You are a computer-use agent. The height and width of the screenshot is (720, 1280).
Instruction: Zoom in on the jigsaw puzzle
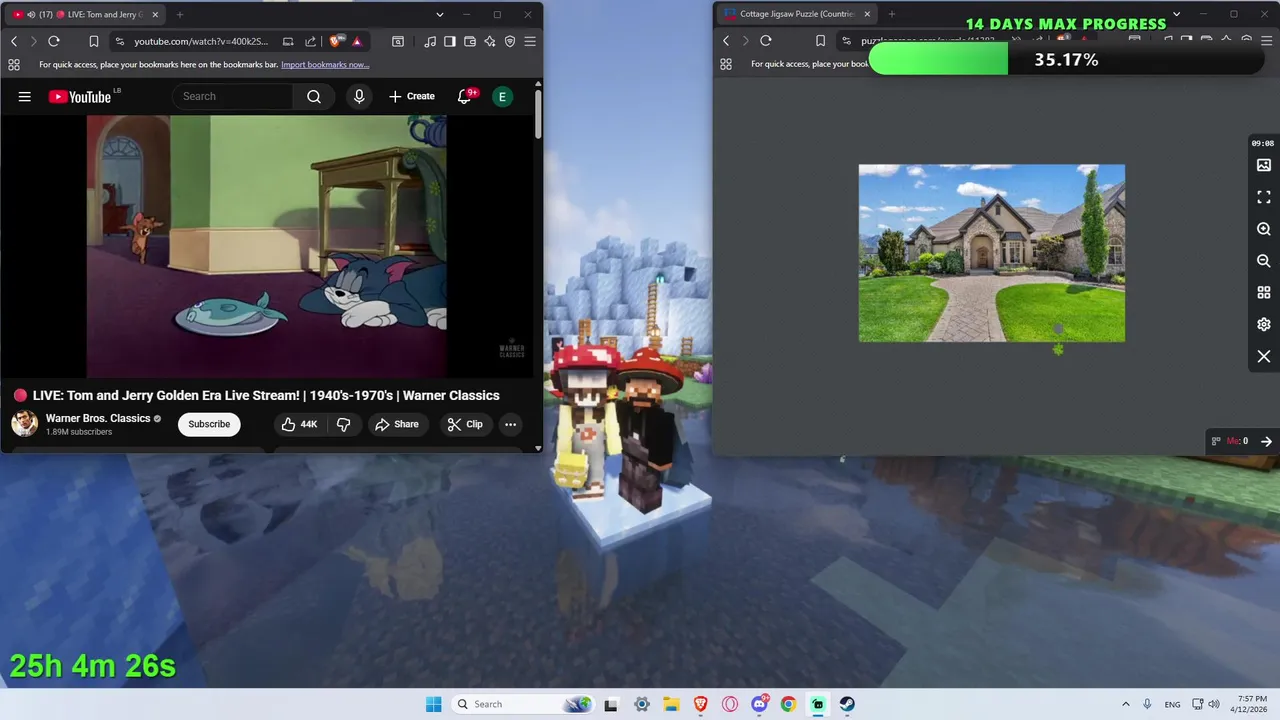[1264, 229]
